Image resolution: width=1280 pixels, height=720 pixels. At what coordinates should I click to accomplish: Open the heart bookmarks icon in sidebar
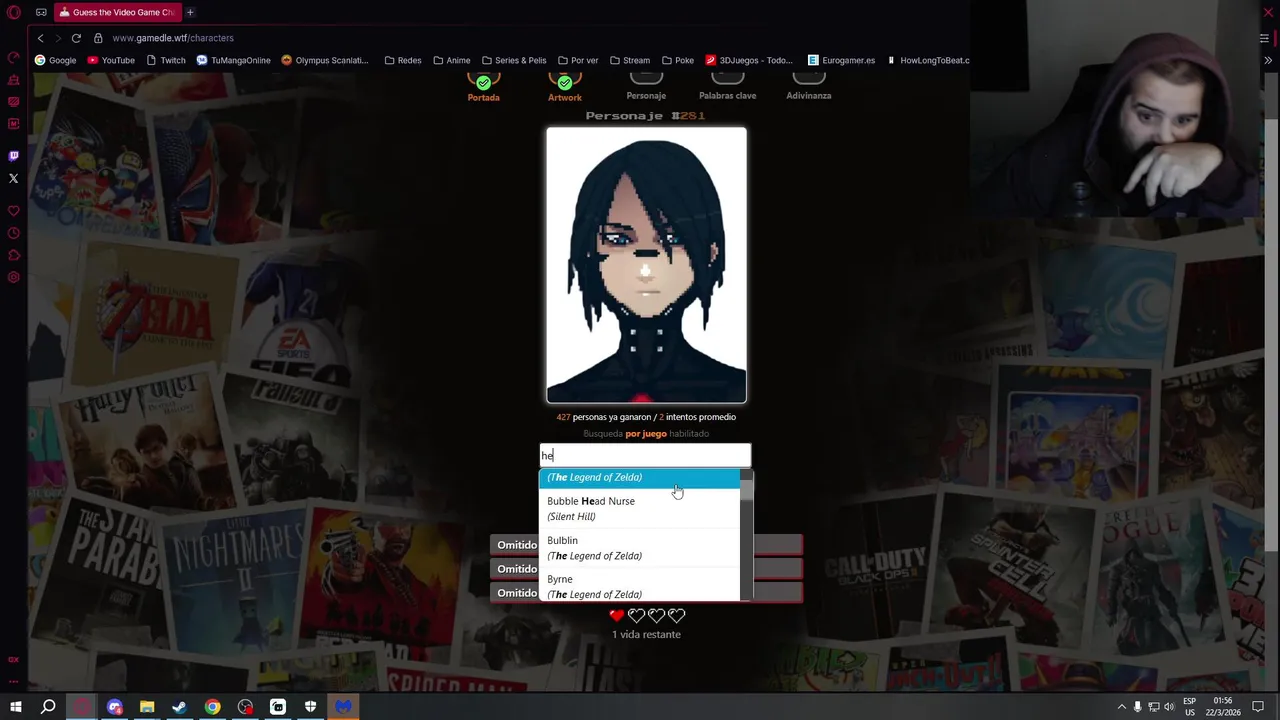click(x=13, y=211)
